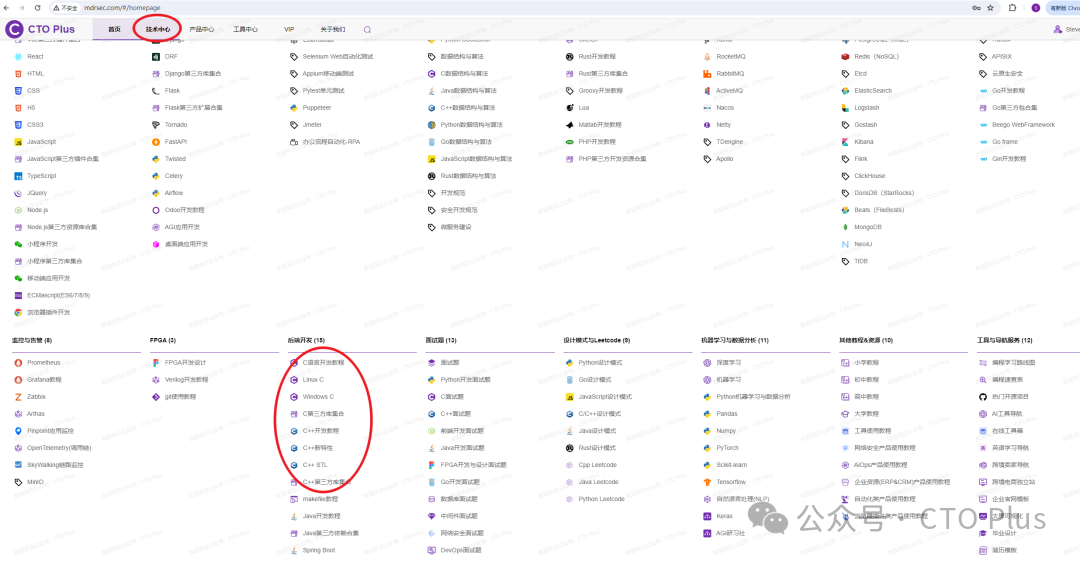This screenshot has width=1080, height=561.
Task: Click the yellow JavaScript JS icon
Action: [x=18, y=142]
